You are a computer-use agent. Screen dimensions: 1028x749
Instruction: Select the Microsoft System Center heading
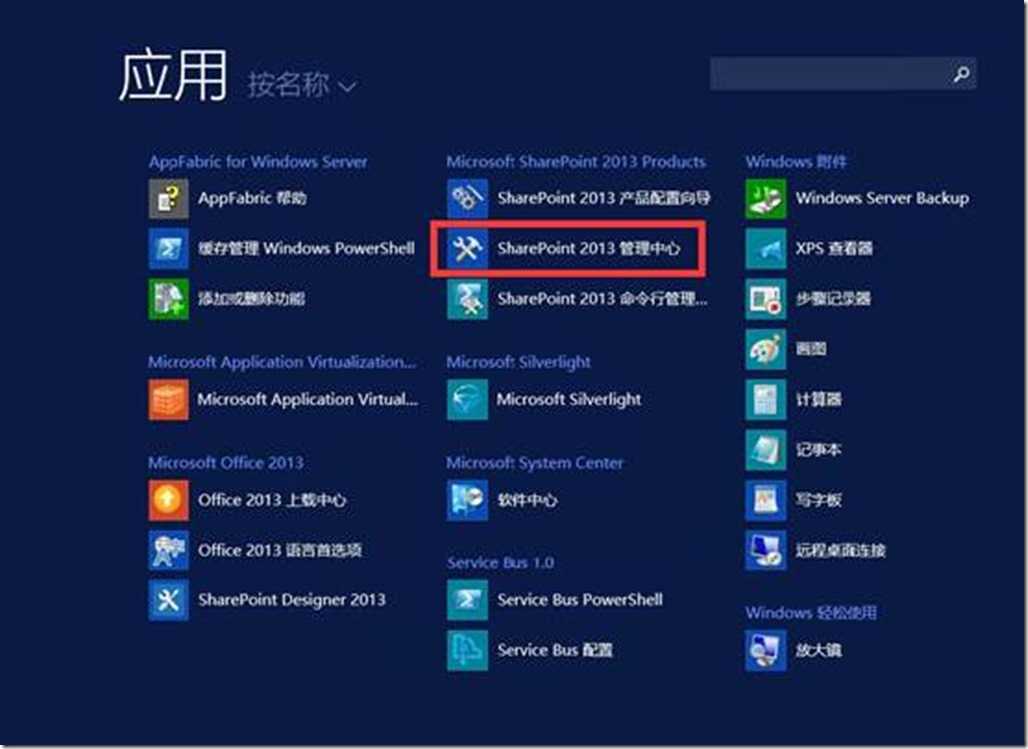(x=535, y=463)
